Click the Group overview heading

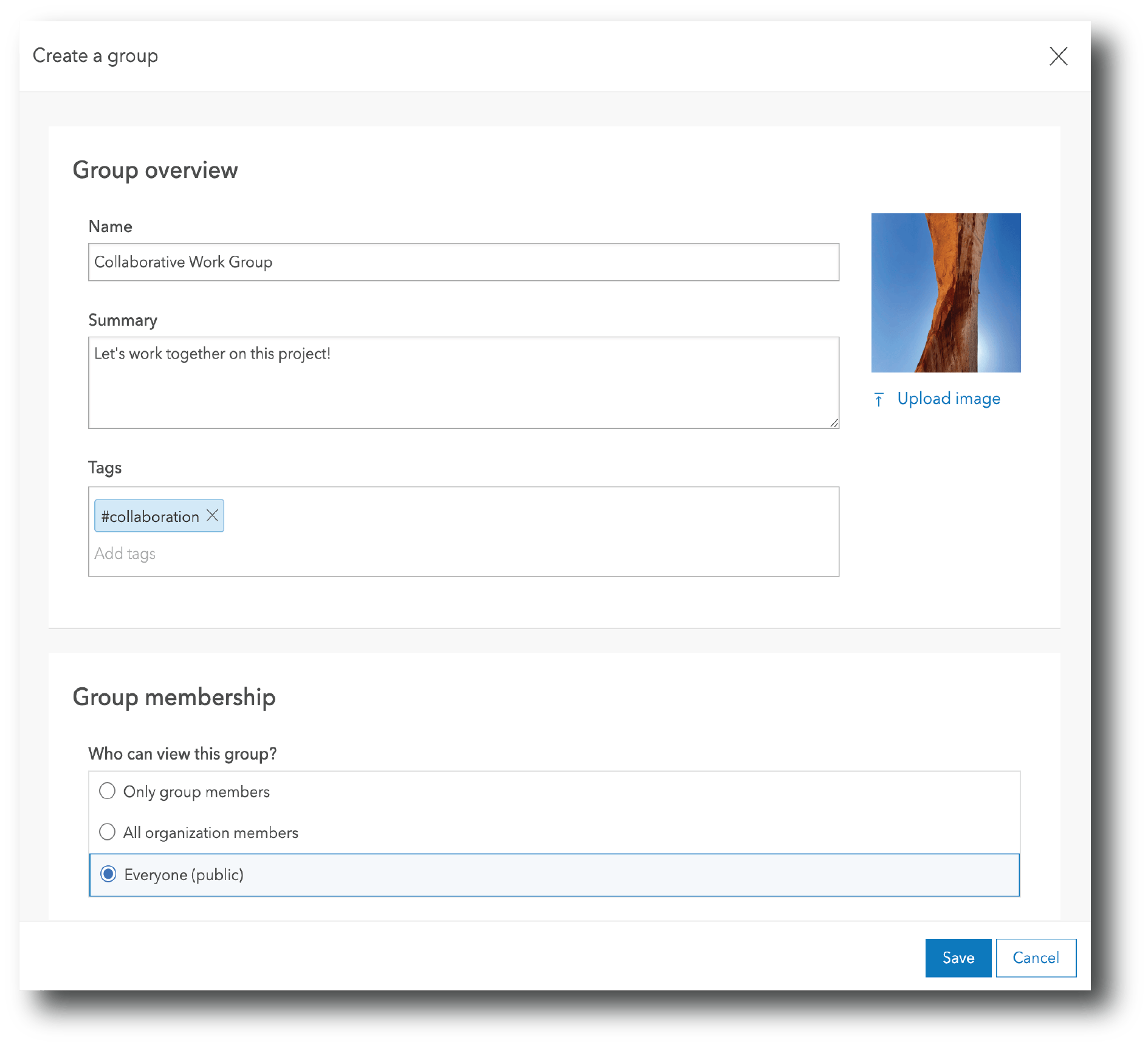pyautogui.click(x=156, y=170)
